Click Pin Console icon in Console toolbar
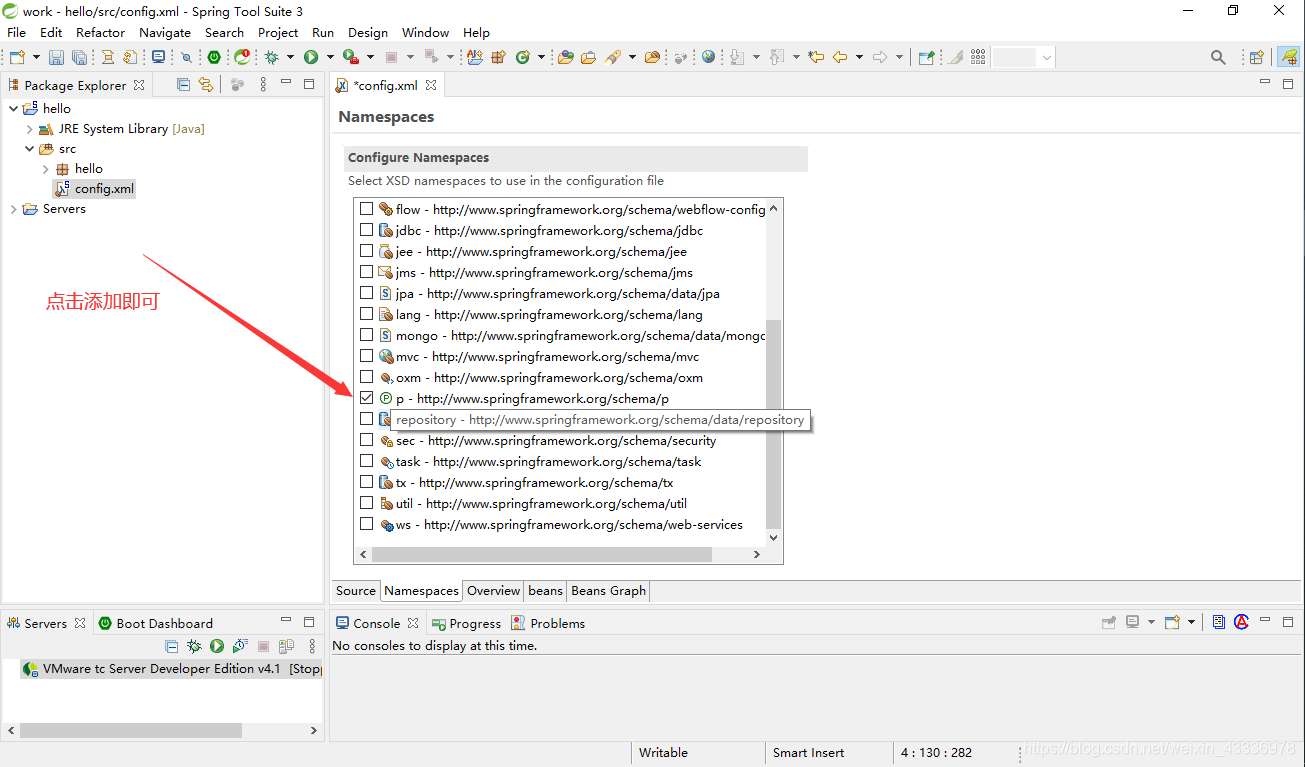1305x767 pixels. pyautogui.click(x=1109, y=622)
